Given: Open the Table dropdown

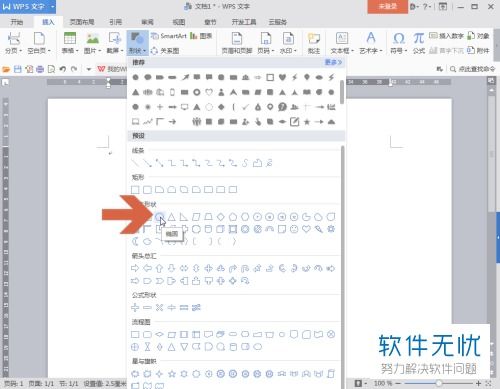Looking at the screenshot, I should (70, 43).
